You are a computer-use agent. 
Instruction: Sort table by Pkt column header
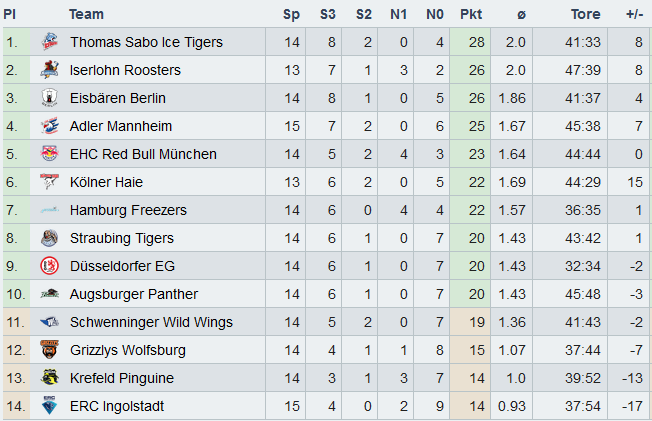pyautogui.click(x=471, y=14)
